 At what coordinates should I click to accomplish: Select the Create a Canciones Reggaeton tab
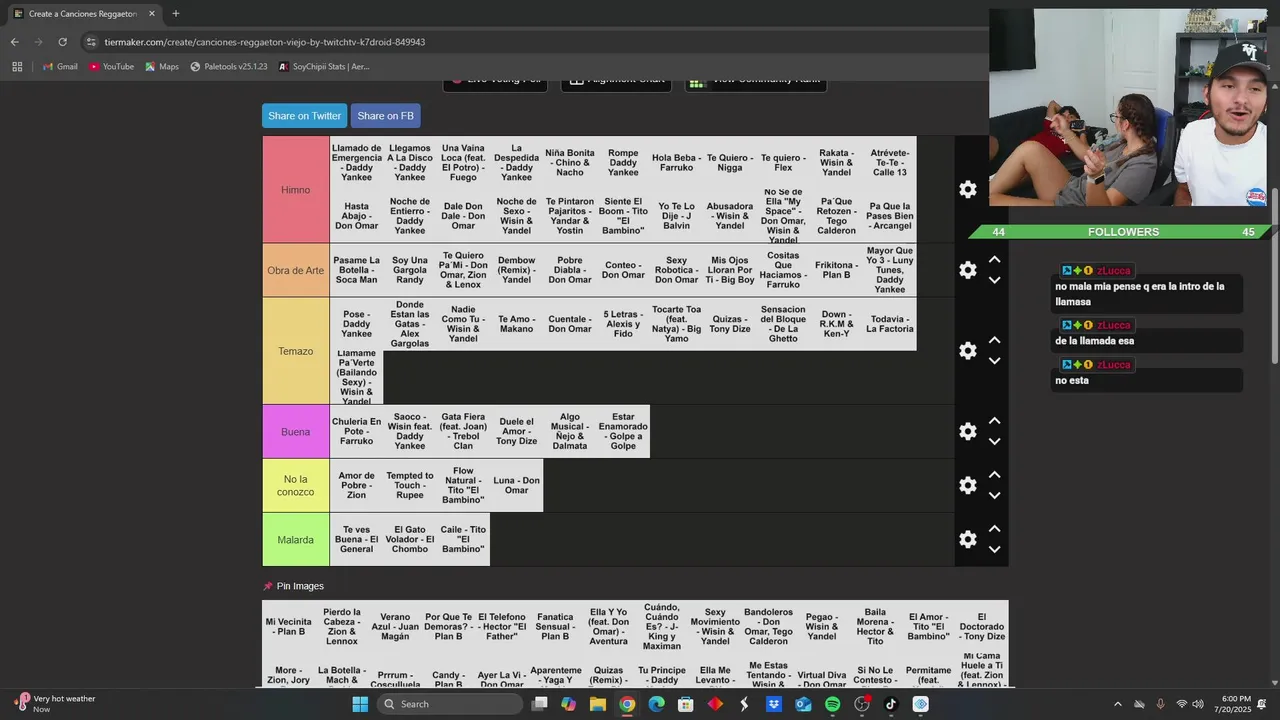coord(83,14)
